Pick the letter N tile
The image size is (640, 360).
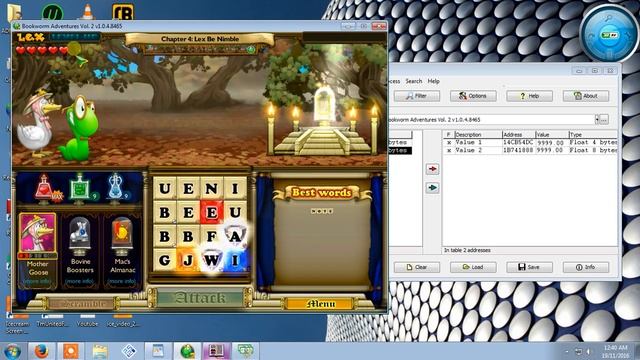click(211, 189)
